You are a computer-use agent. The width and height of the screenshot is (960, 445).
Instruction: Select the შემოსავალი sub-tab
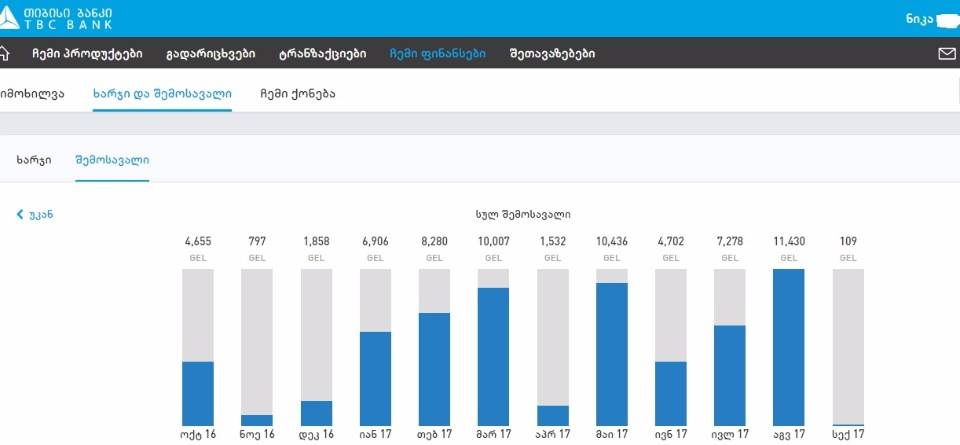(x=112, y=160)
